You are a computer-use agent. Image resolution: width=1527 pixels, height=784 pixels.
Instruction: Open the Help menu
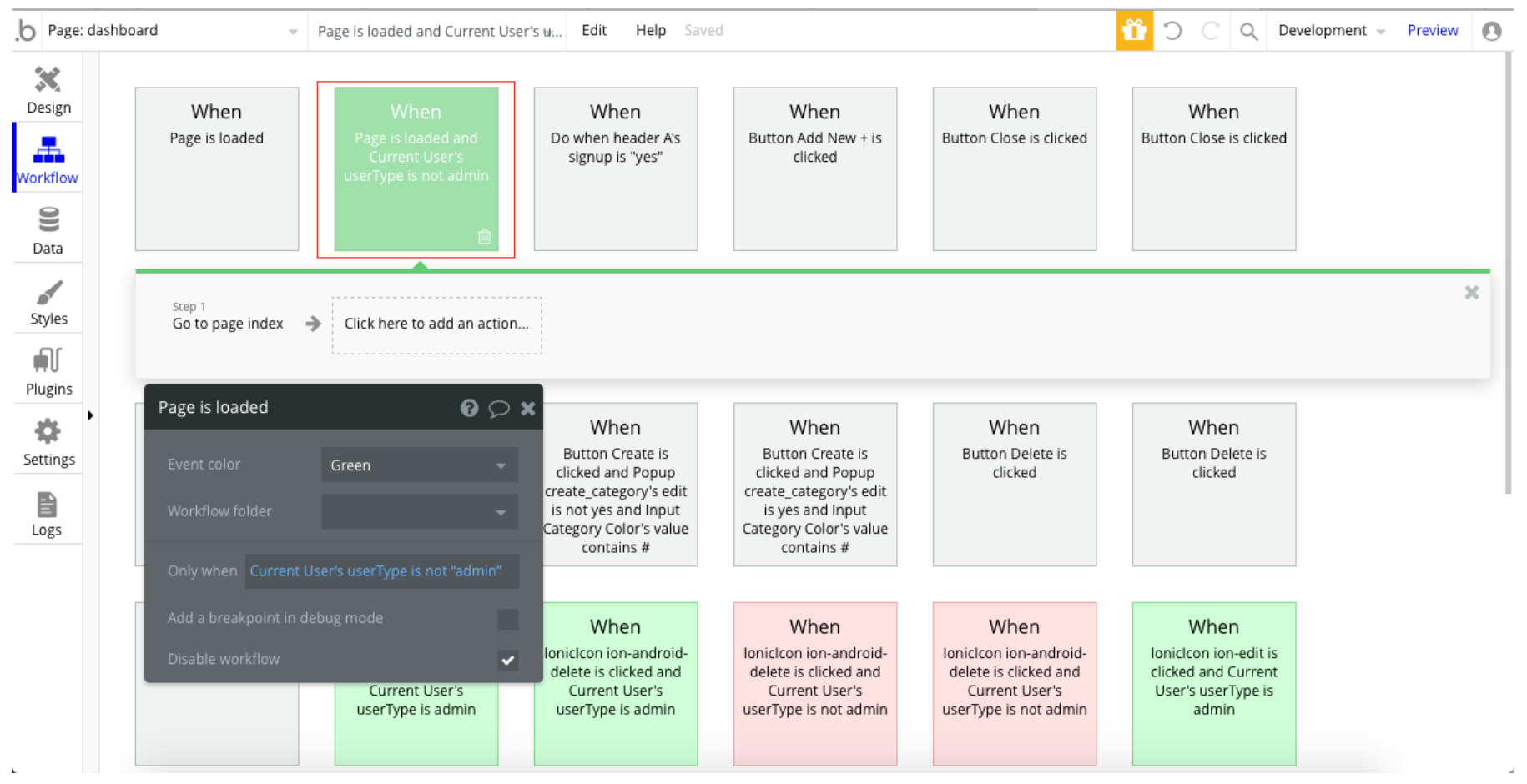click(650, 31)
